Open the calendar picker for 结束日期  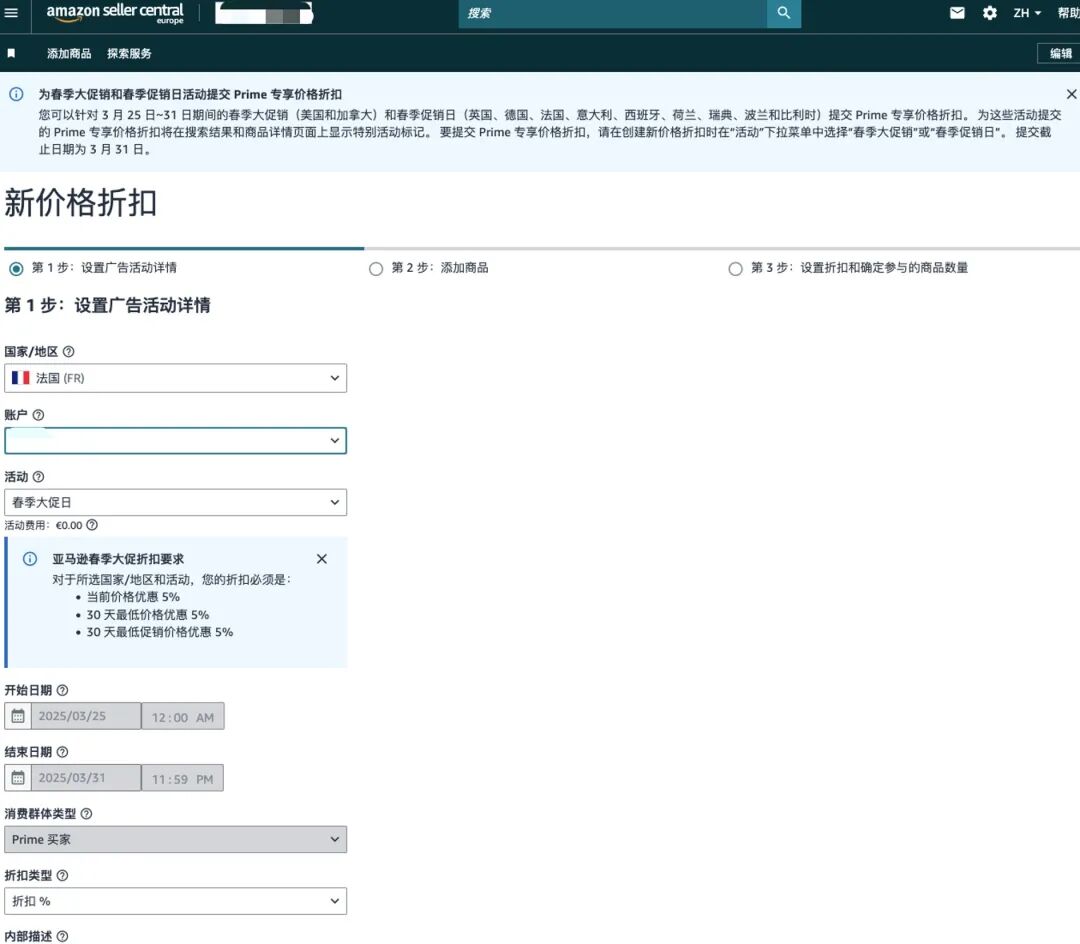[x=17, y=777]
